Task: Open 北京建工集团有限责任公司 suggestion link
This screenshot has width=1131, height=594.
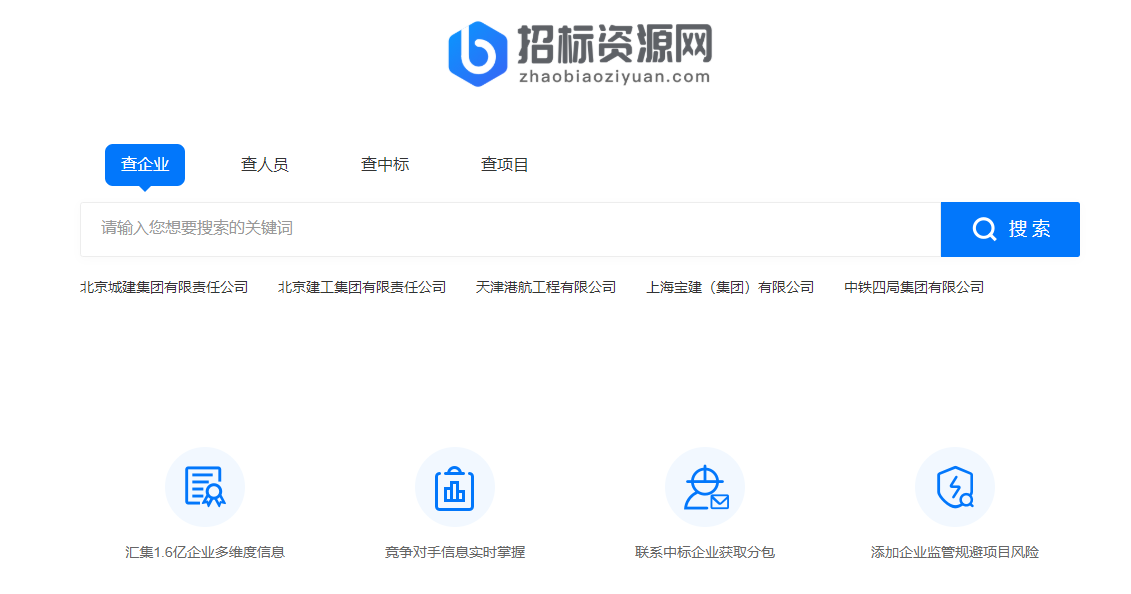Action: tap(362, 288)
